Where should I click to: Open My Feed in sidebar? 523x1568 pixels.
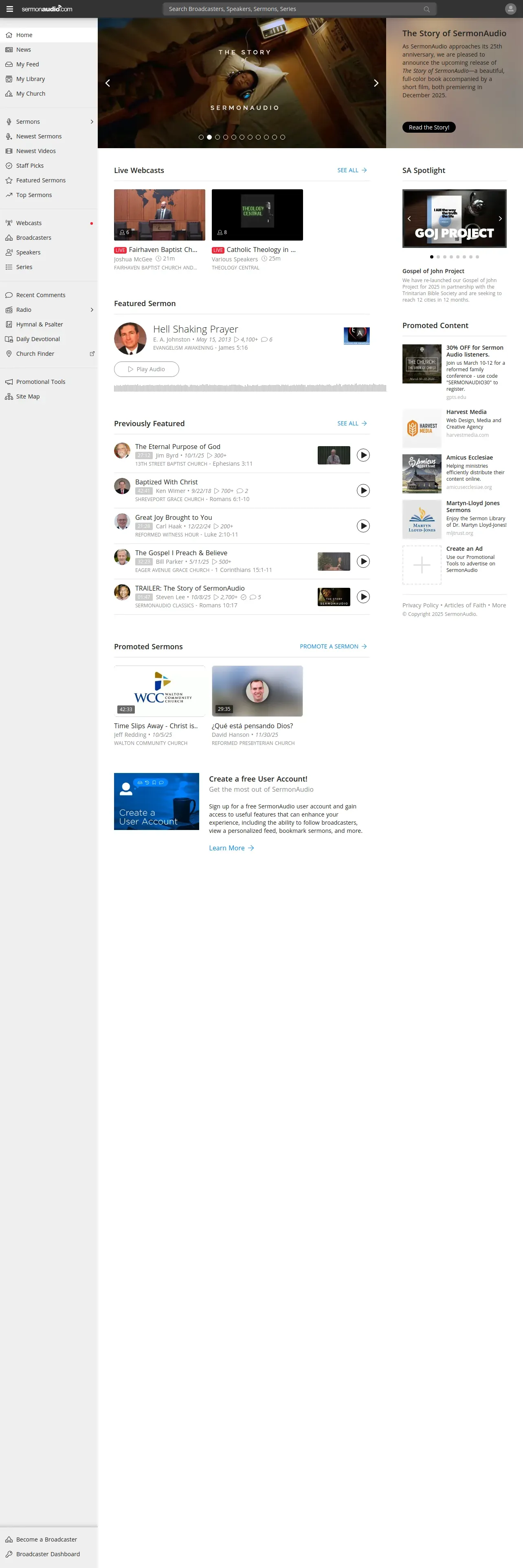tap(49, 65)
